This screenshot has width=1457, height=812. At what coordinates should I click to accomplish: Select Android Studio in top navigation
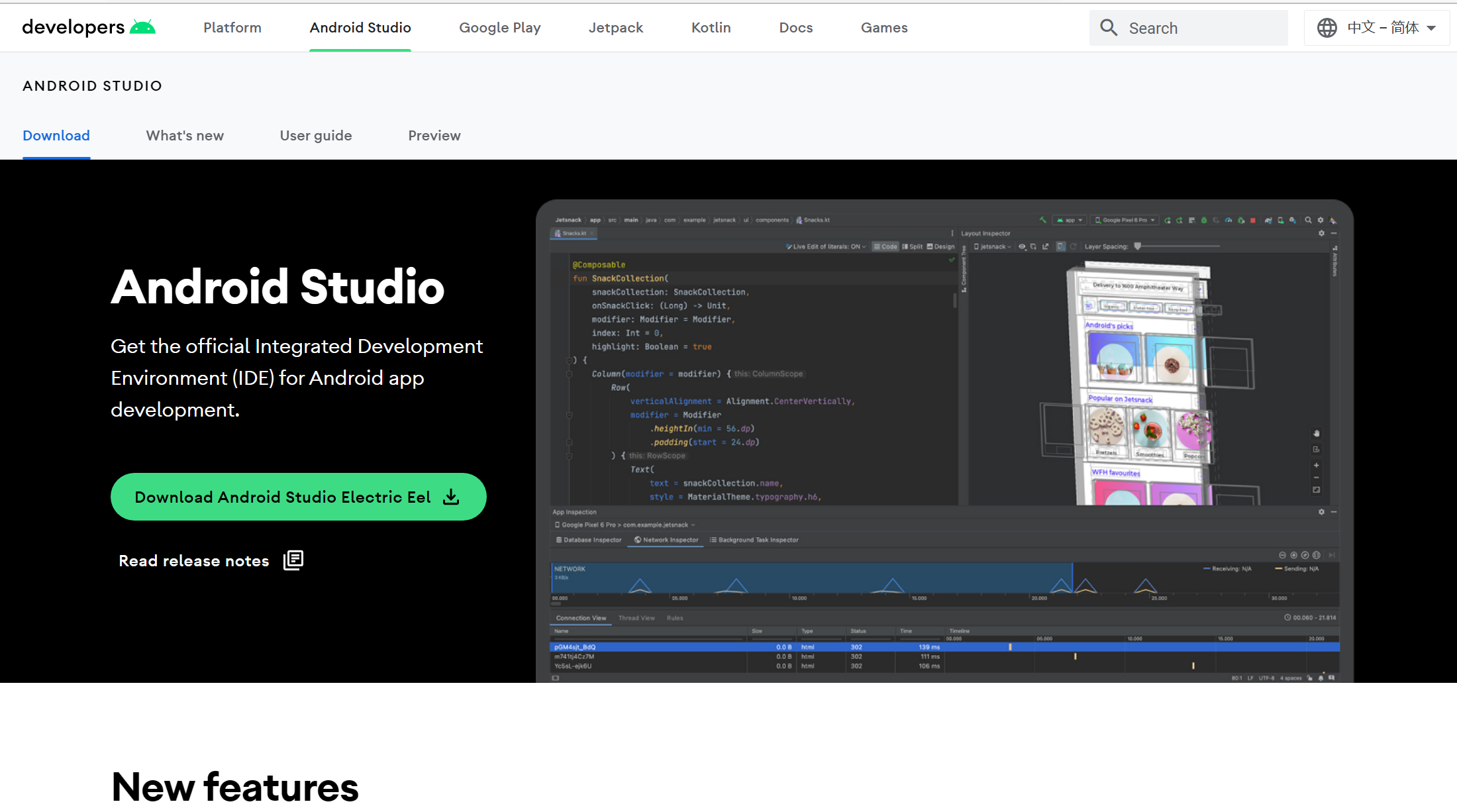(x=360, y=27)
